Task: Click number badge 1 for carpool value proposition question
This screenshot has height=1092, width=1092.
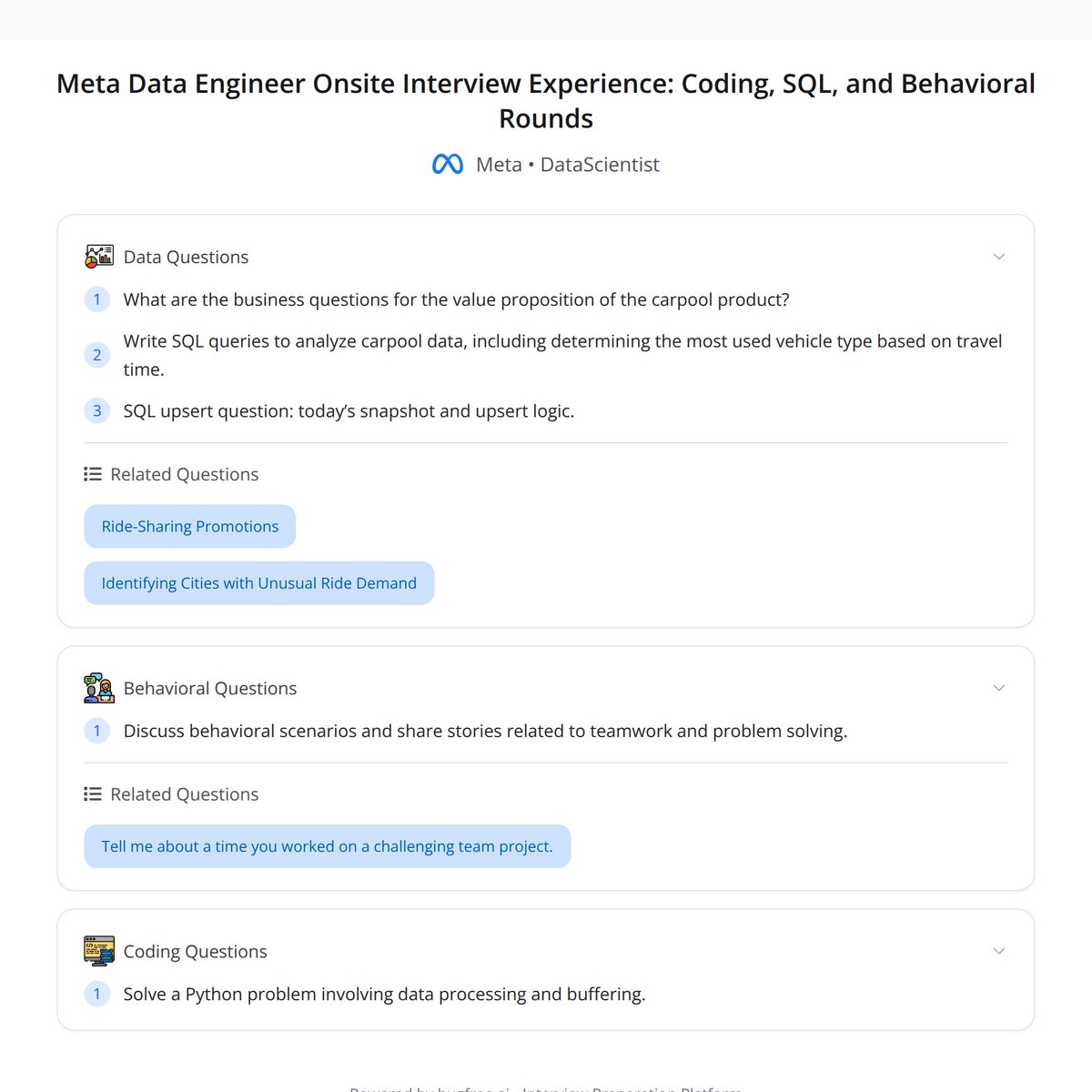Action: [97, 299]
